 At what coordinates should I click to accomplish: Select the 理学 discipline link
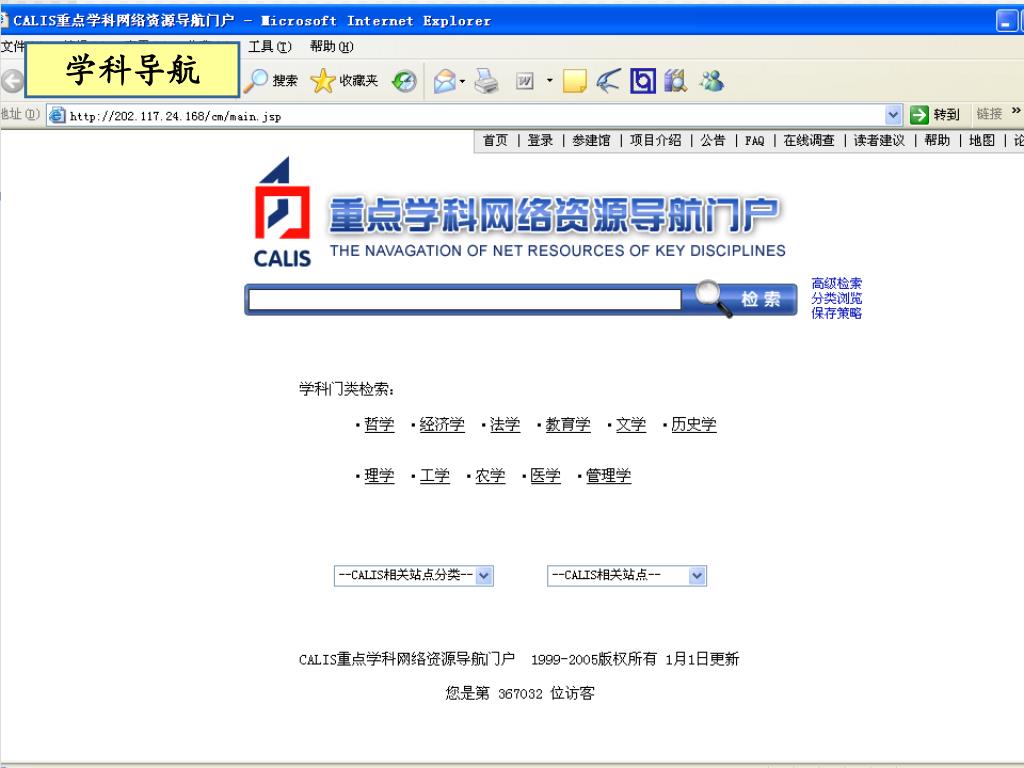coord(379,475)
